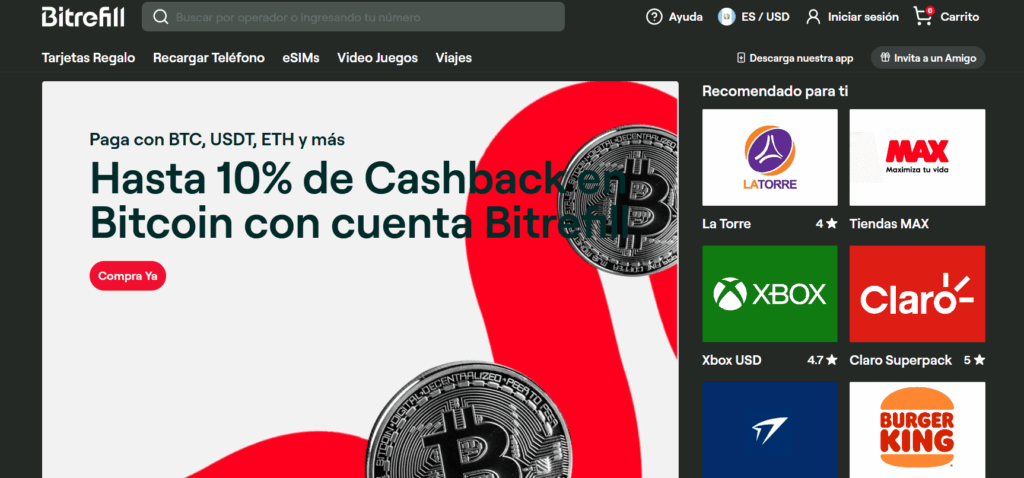The image size is (1024, 478).
Task: Open the eSIMs menu item
Action: click(x=301, y=58)
